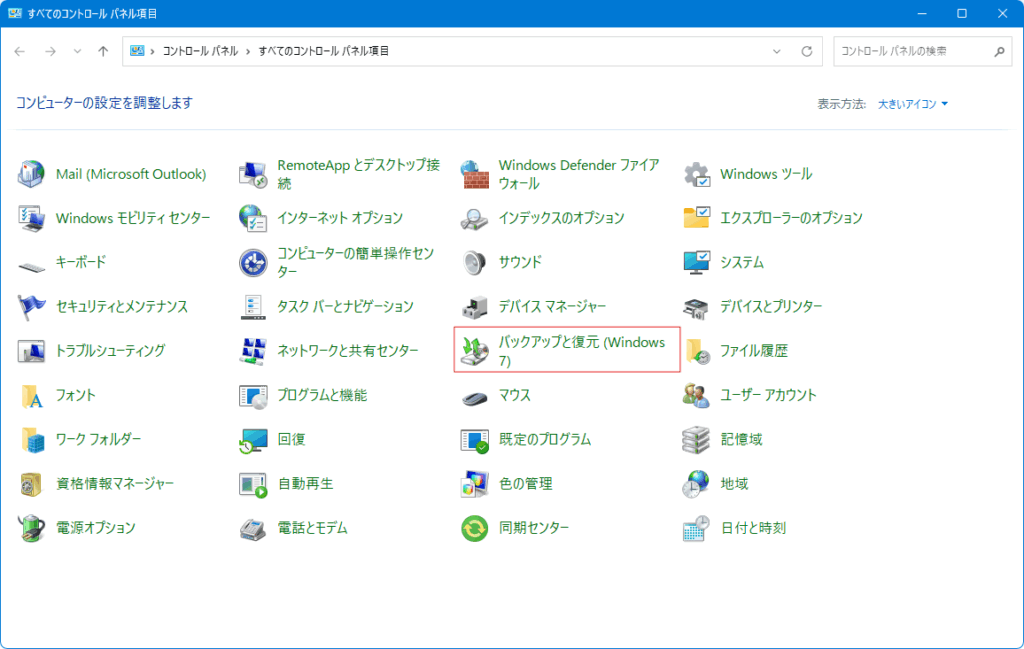Open ワーク フォルダー icon
Screen dimensions: 1024x649
(x=31, y=439)
